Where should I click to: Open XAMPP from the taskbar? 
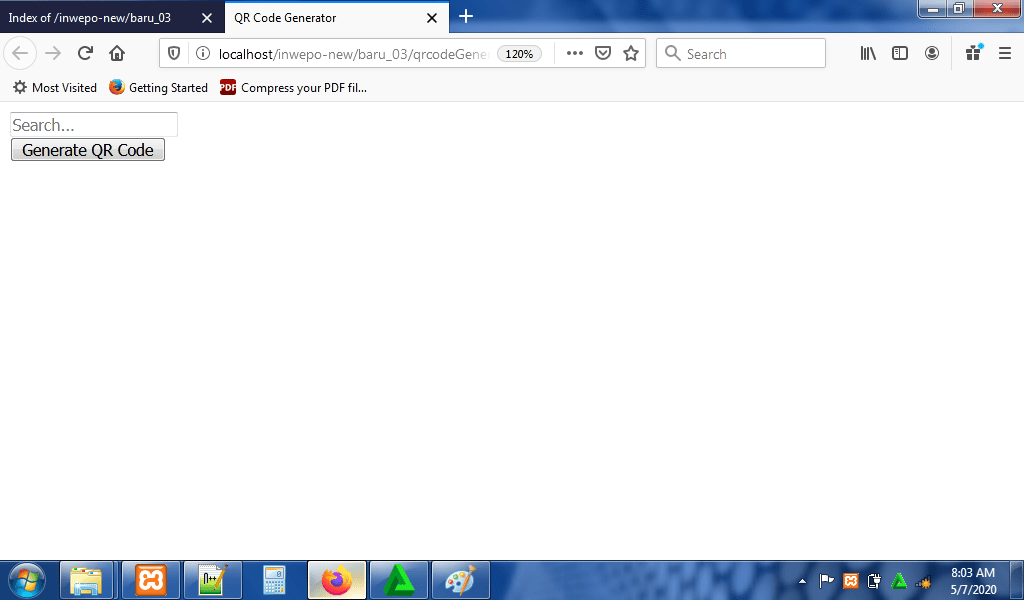click(151, 580)
